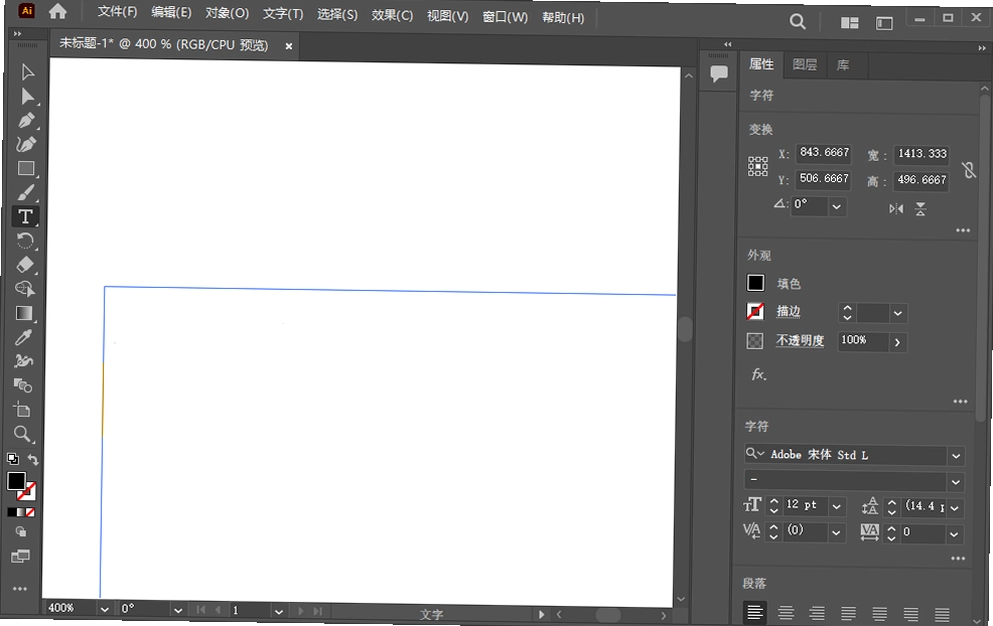Select the Type tool
Viewport: 993px width, 626px height.
tap(25, 217)
